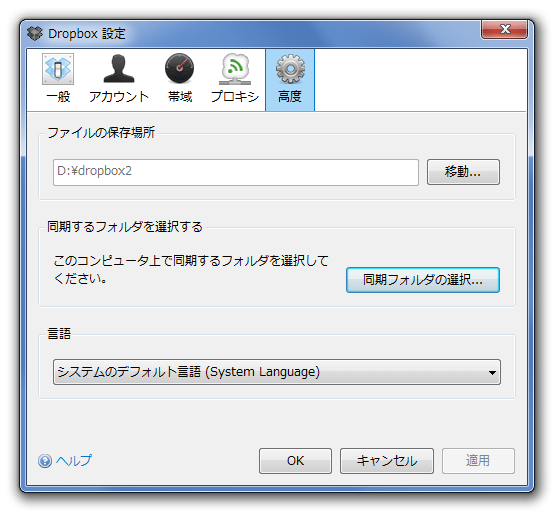The height and width of the screenshot is (515, 556).
Task: Click the 移動... button
Action: [x=463, y=172]
